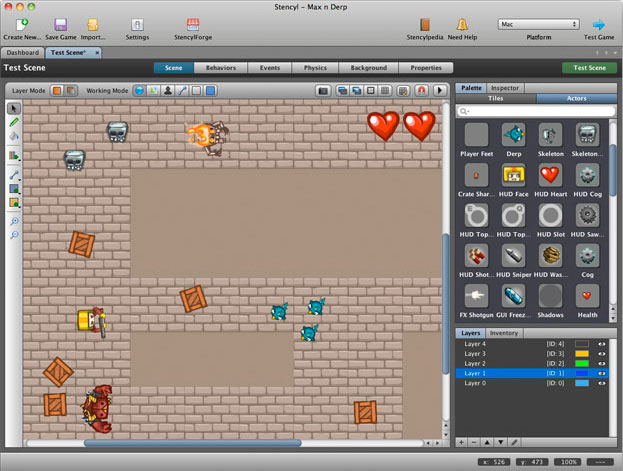Hide Layer 3 using its eye icon

602,353
